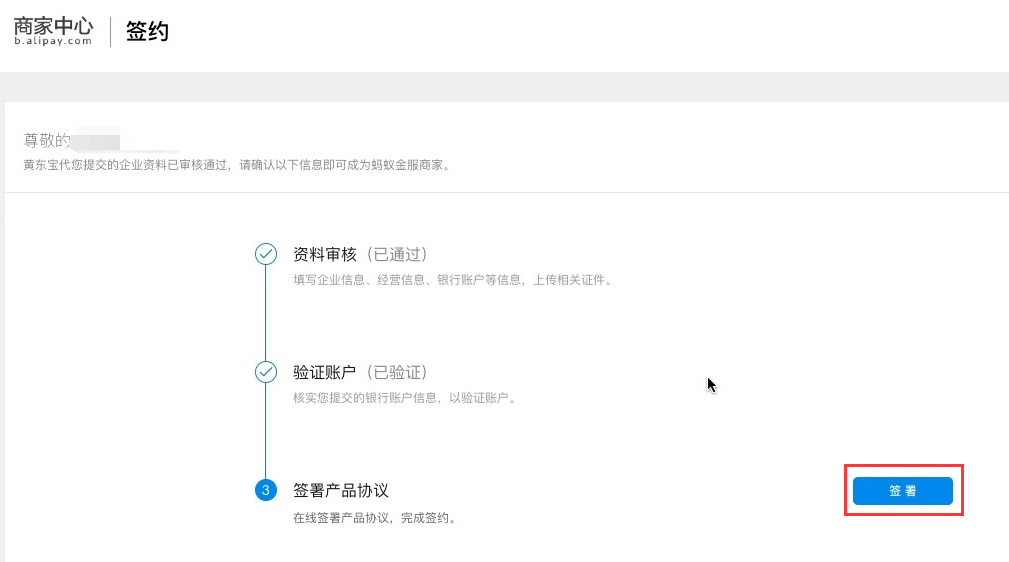
Task: Click the 核实您提交的银行账户信息 description
Action: [x=404, y=398]
